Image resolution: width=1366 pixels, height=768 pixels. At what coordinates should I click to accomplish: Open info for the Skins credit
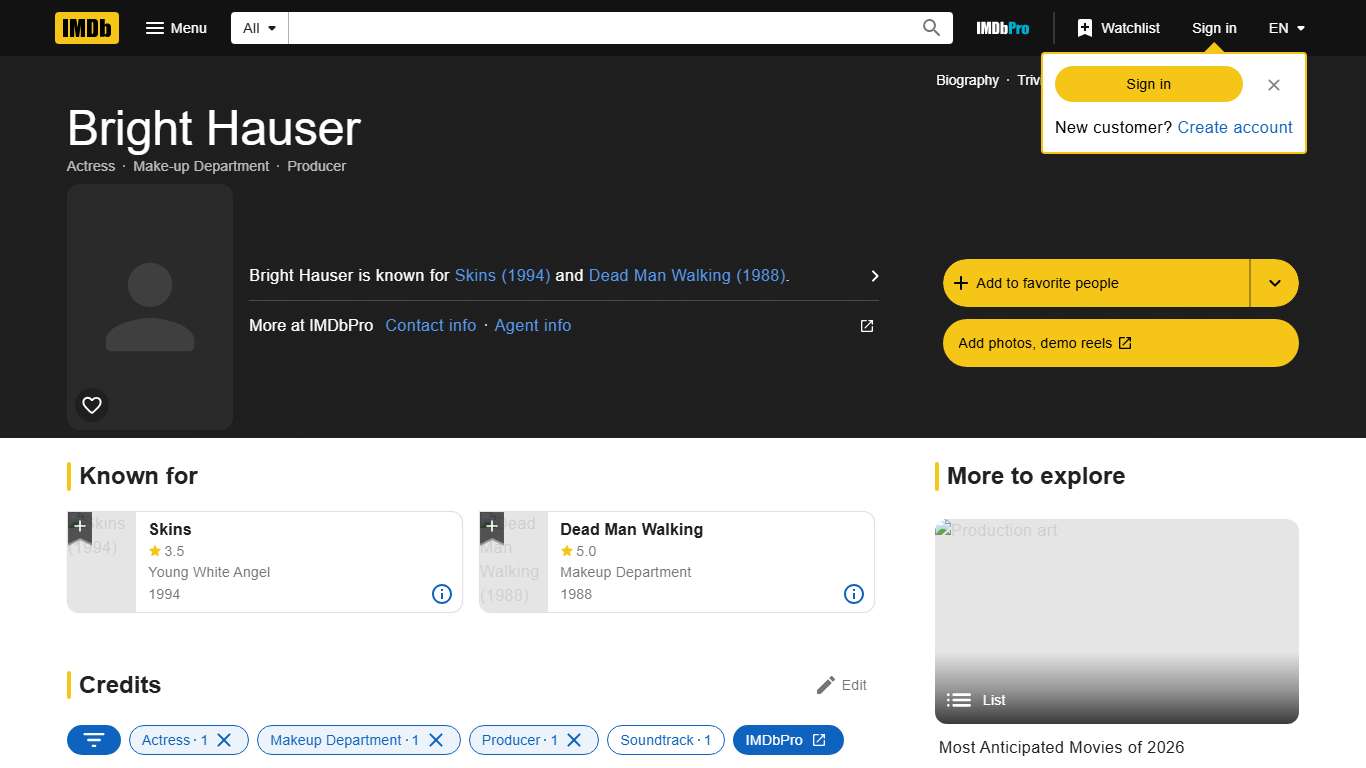click(x=441, y=594)
